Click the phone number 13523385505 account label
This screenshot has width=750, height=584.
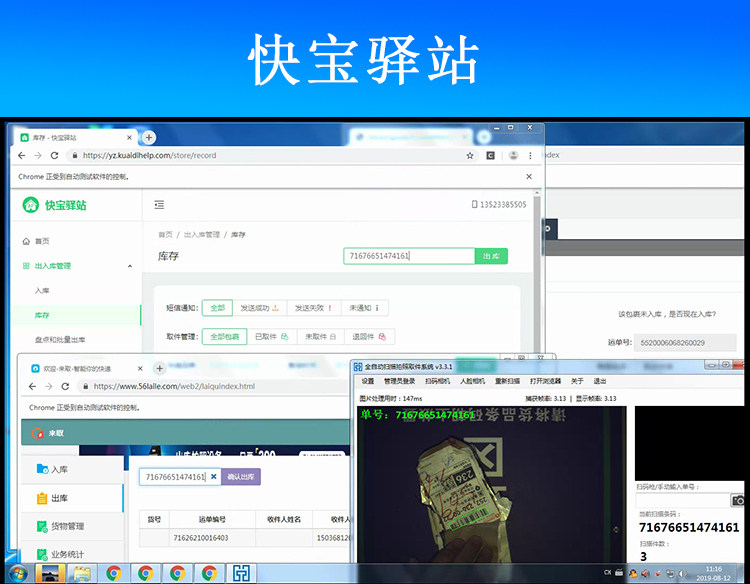(499, 205)
